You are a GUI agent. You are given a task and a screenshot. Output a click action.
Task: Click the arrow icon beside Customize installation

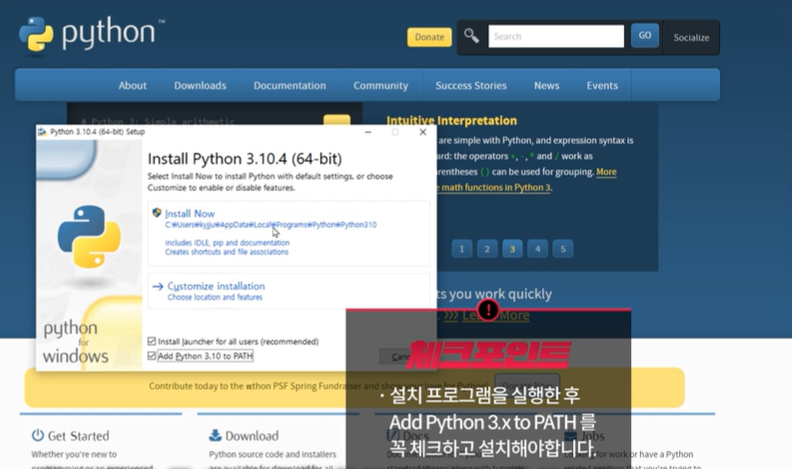click(158, 286)
